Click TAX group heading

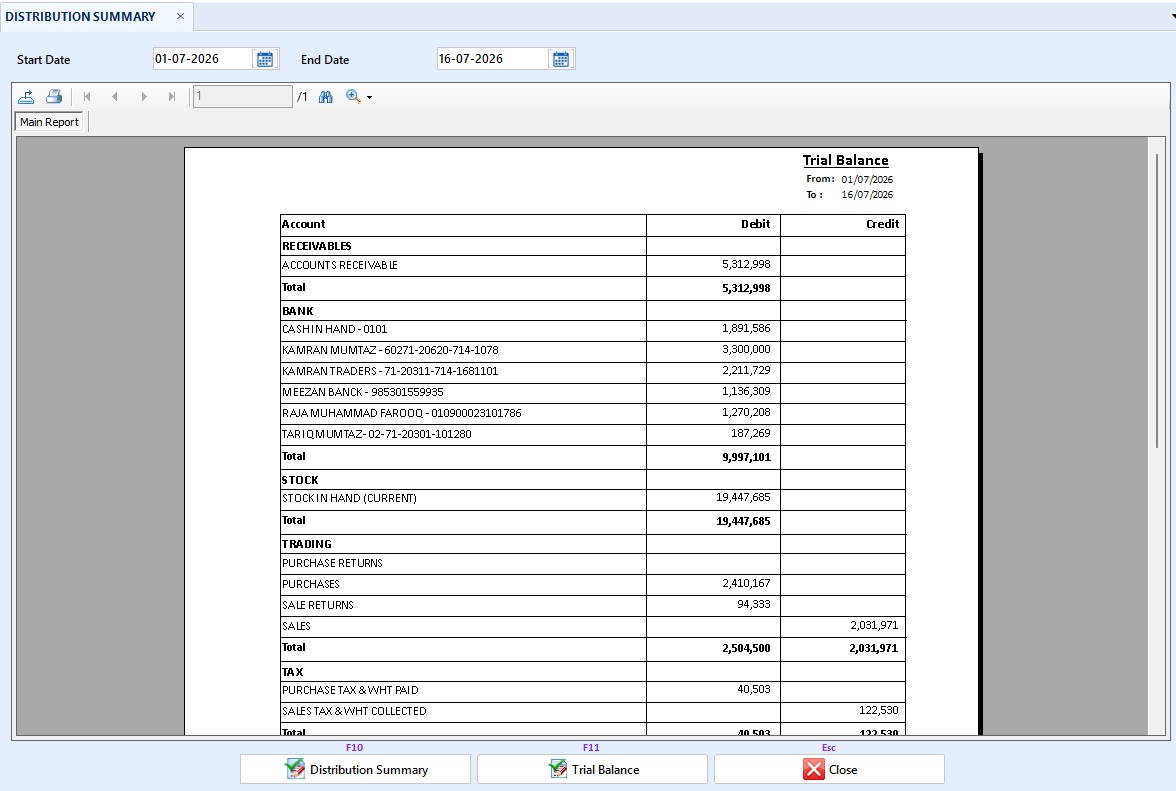(292, 672)
